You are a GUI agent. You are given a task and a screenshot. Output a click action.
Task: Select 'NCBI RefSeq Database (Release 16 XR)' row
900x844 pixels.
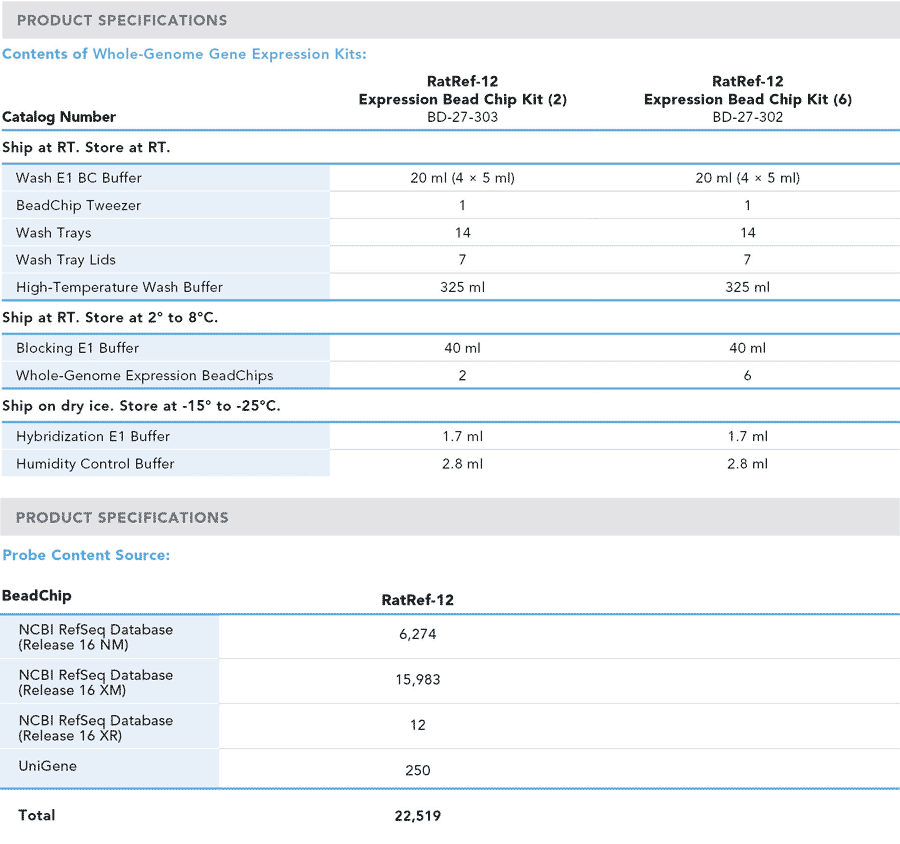coord(96,727)
